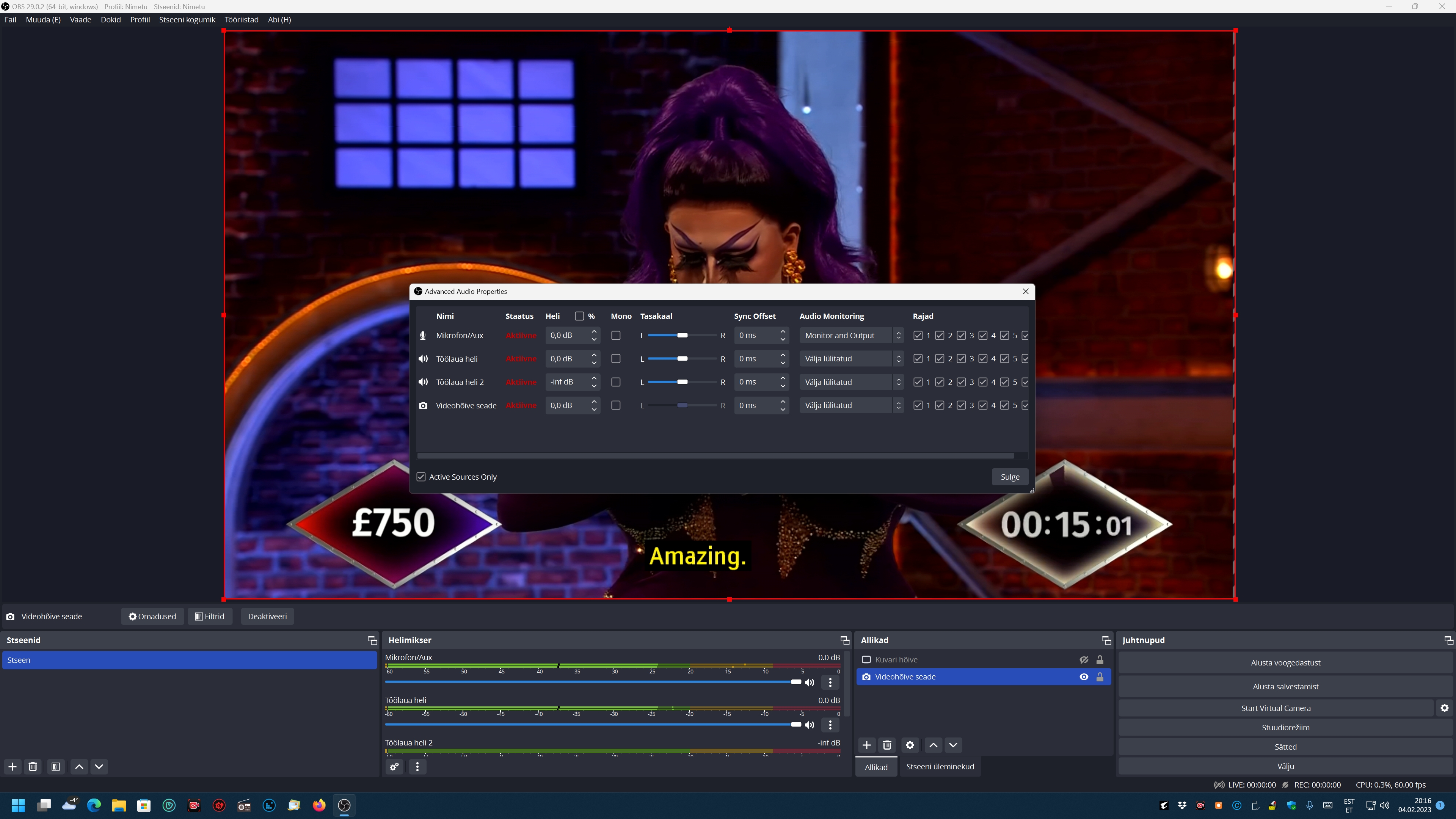Image resolution: width=1456 pixels, height=819 pixels.
Task: Adjust Mikrofon/Aux balance slider
Action: pos(682,335)
